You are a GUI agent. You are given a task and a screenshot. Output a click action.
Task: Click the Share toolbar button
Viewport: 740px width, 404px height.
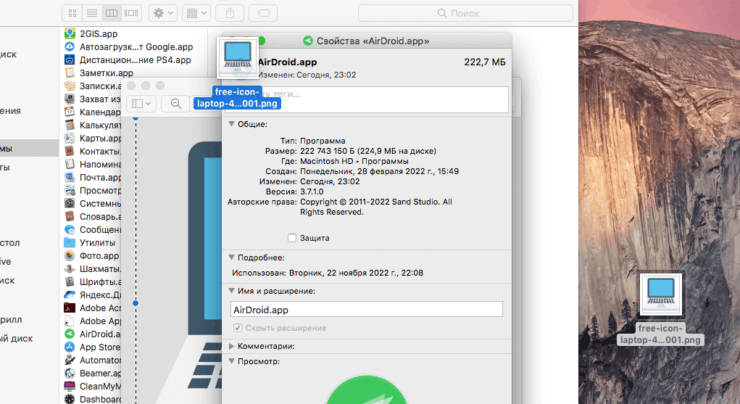click(233, 14)
